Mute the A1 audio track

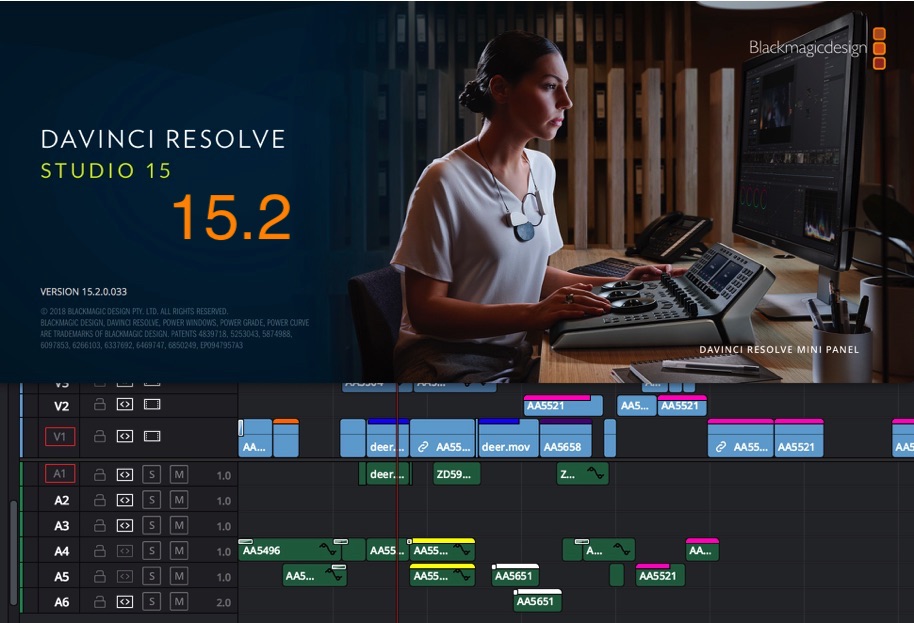click(x=179, y=474)
